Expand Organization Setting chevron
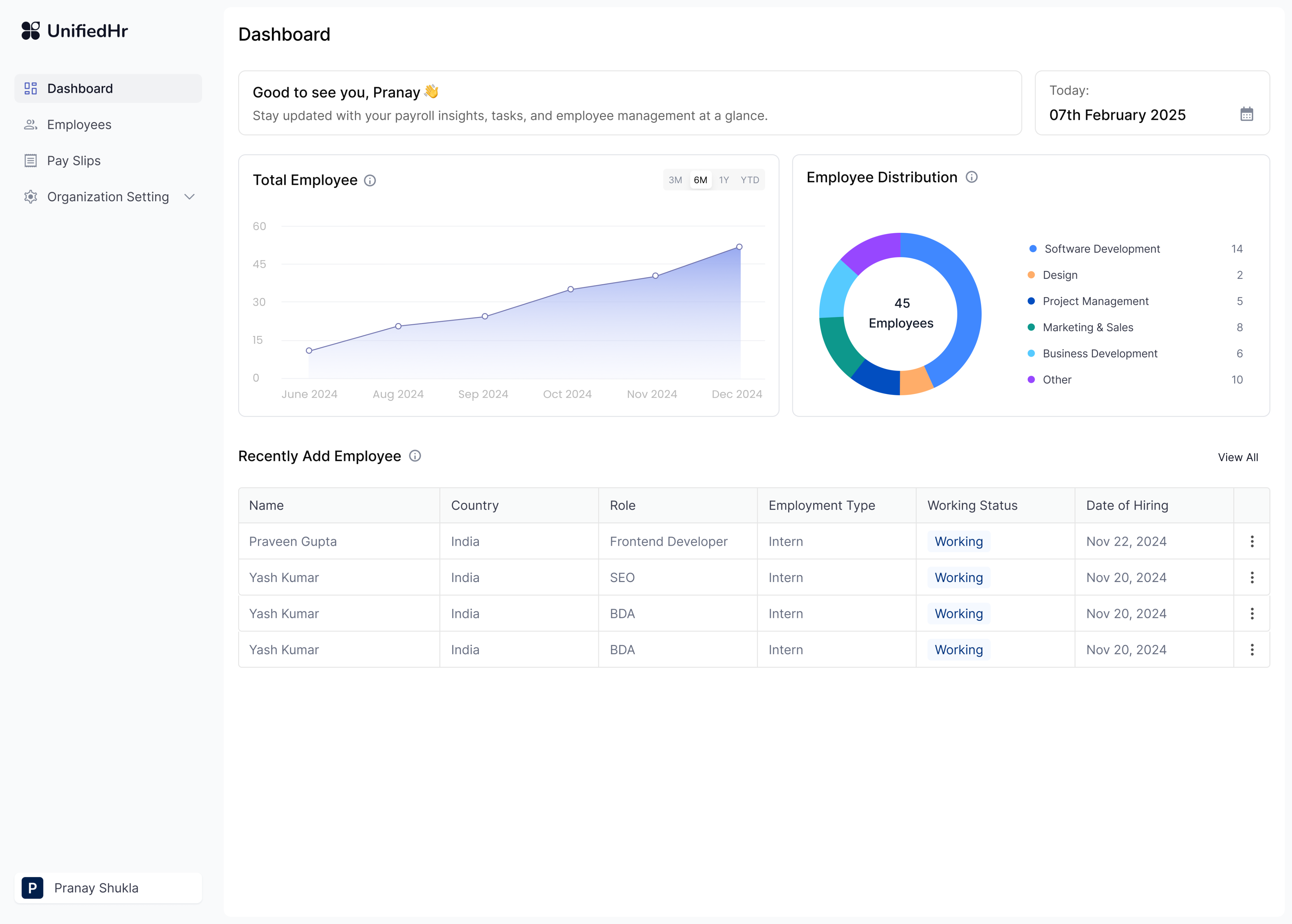This screenshot has height=924, width=1292. tap(190, 197)
